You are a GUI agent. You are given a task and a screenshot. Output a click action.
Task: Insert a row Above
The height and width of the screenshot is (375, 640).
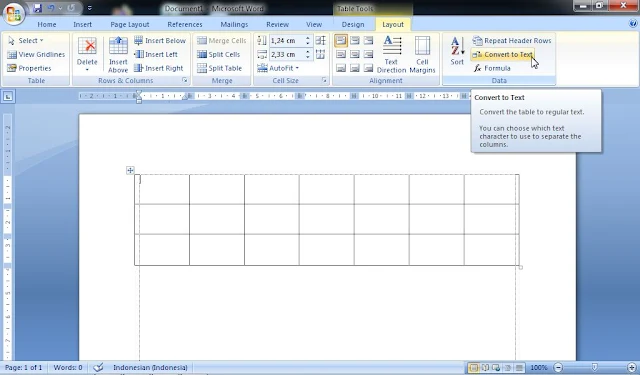[118, 55]
